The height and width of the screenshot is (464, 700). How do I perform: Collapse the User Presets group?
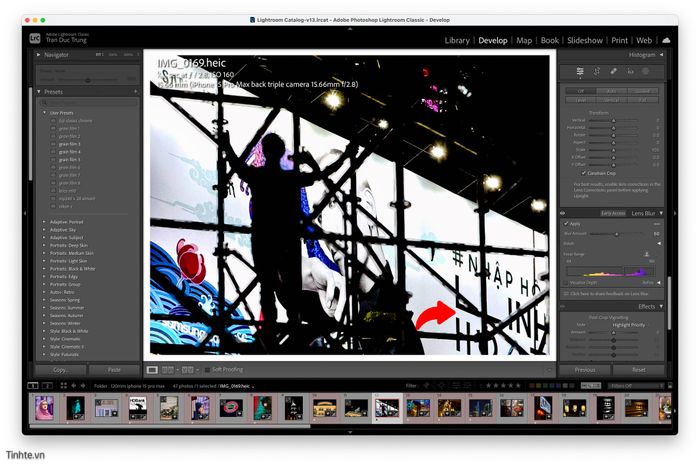44,113
